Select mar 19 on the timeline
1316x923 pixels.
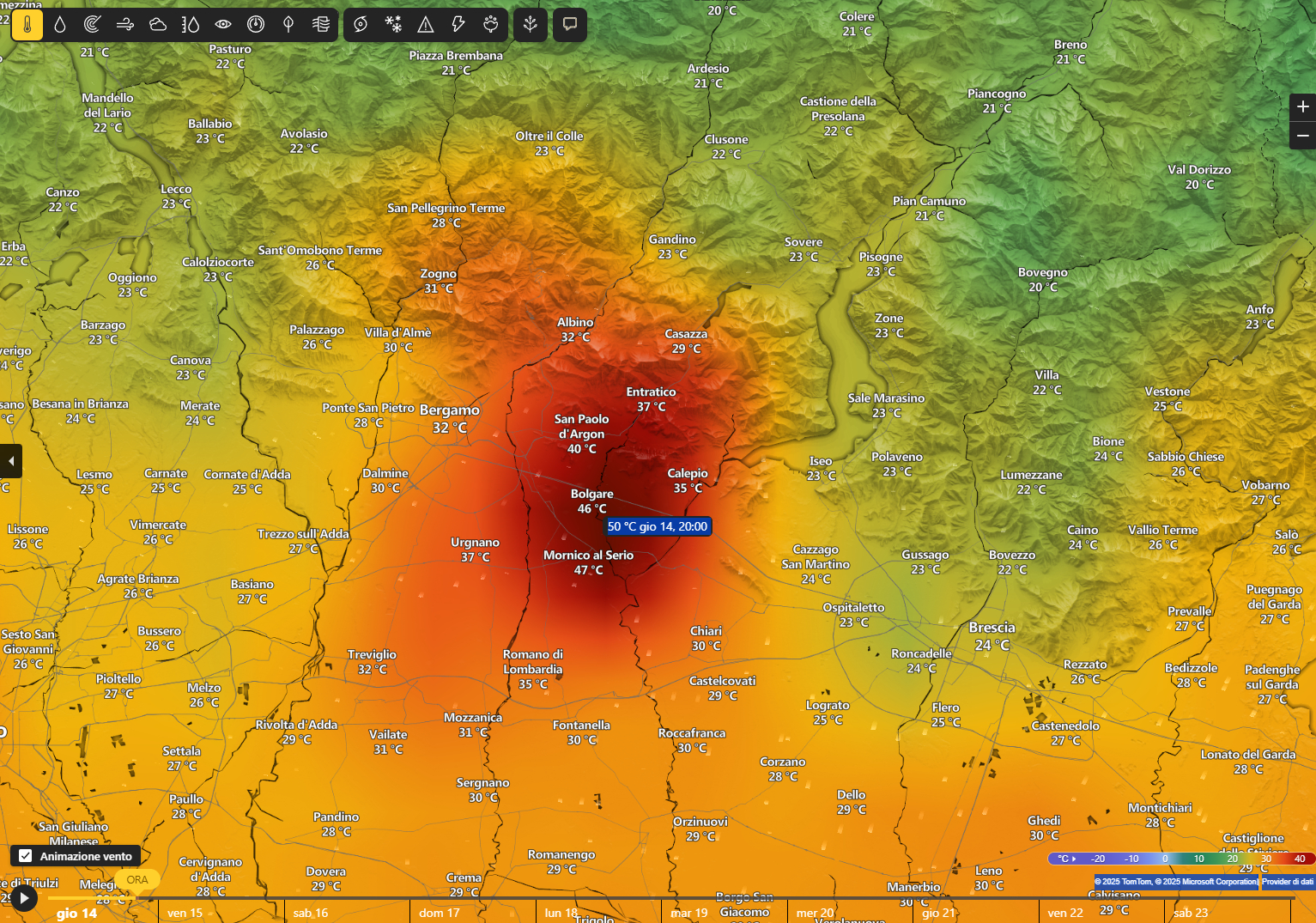point(689,914)
